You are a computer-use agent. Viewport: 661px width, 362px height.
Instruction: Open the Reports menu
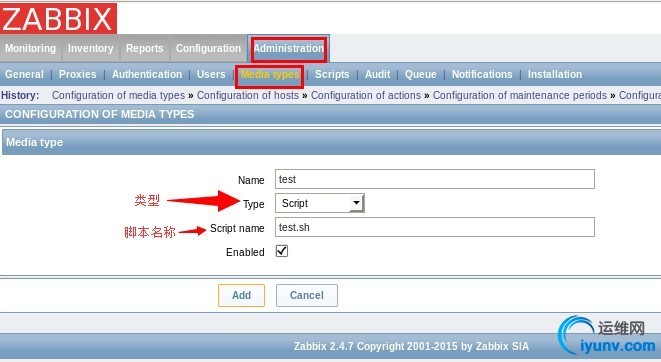(x=144, y=48)
